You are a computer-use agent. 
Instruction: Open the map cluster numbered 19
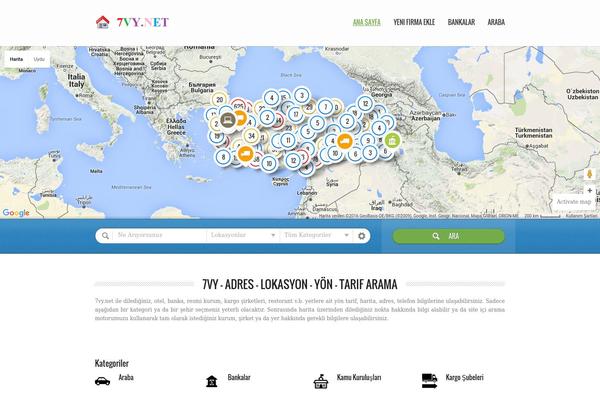217,136
